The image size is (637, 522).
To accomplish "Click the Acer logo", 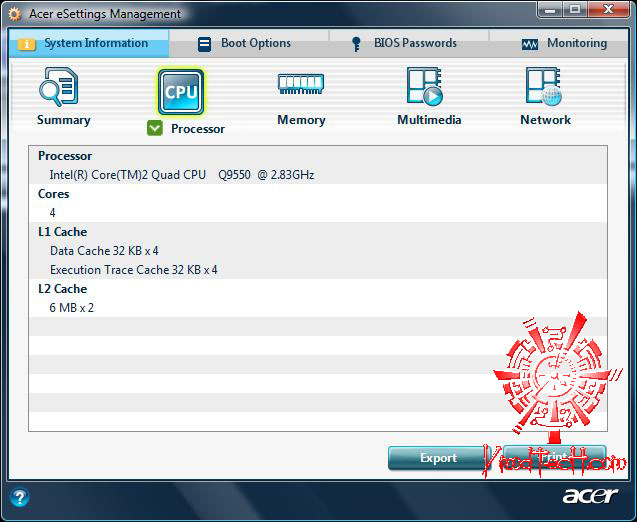I will pyautogui.click(x=590, y=496).
